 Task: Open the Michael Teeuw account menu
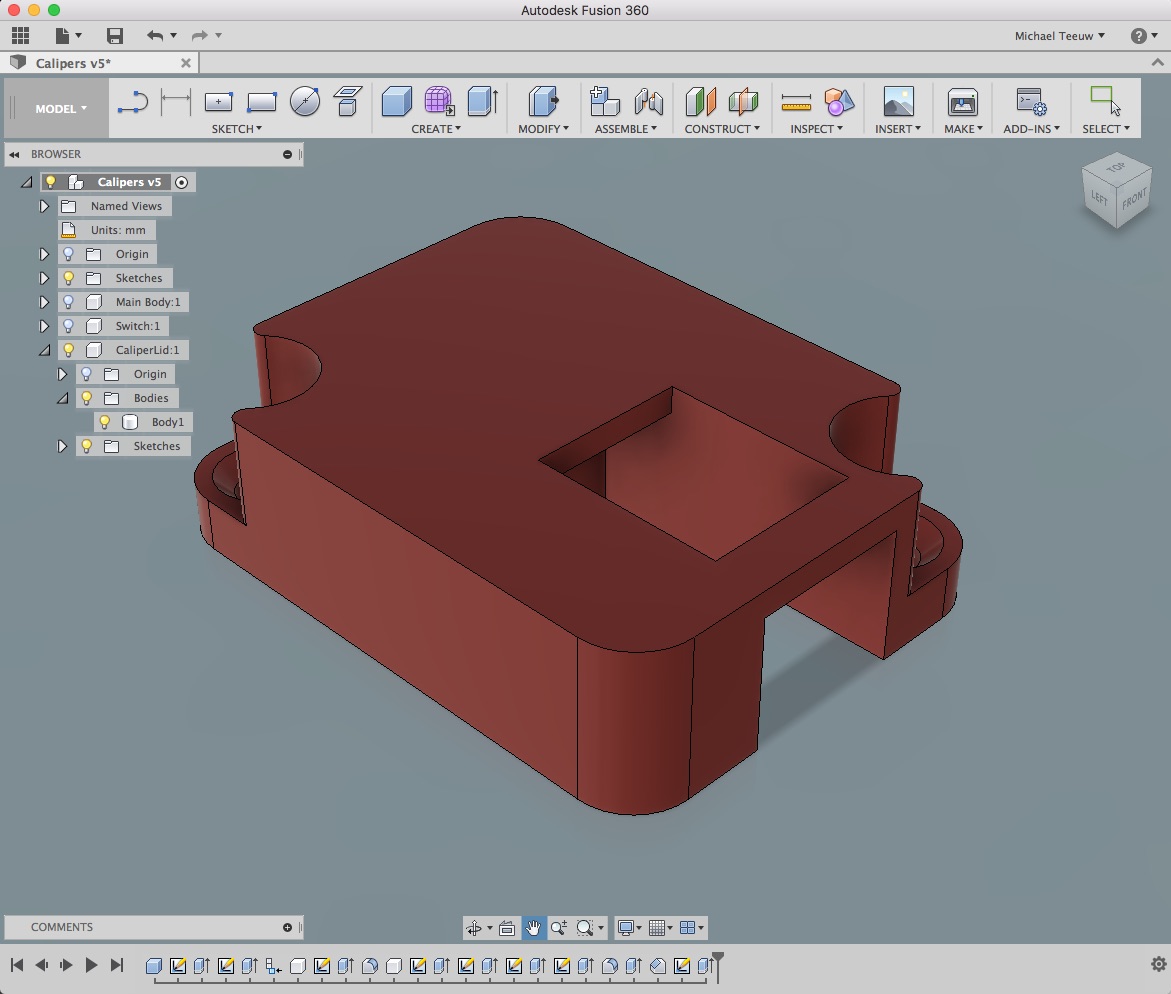(1059, 36)
